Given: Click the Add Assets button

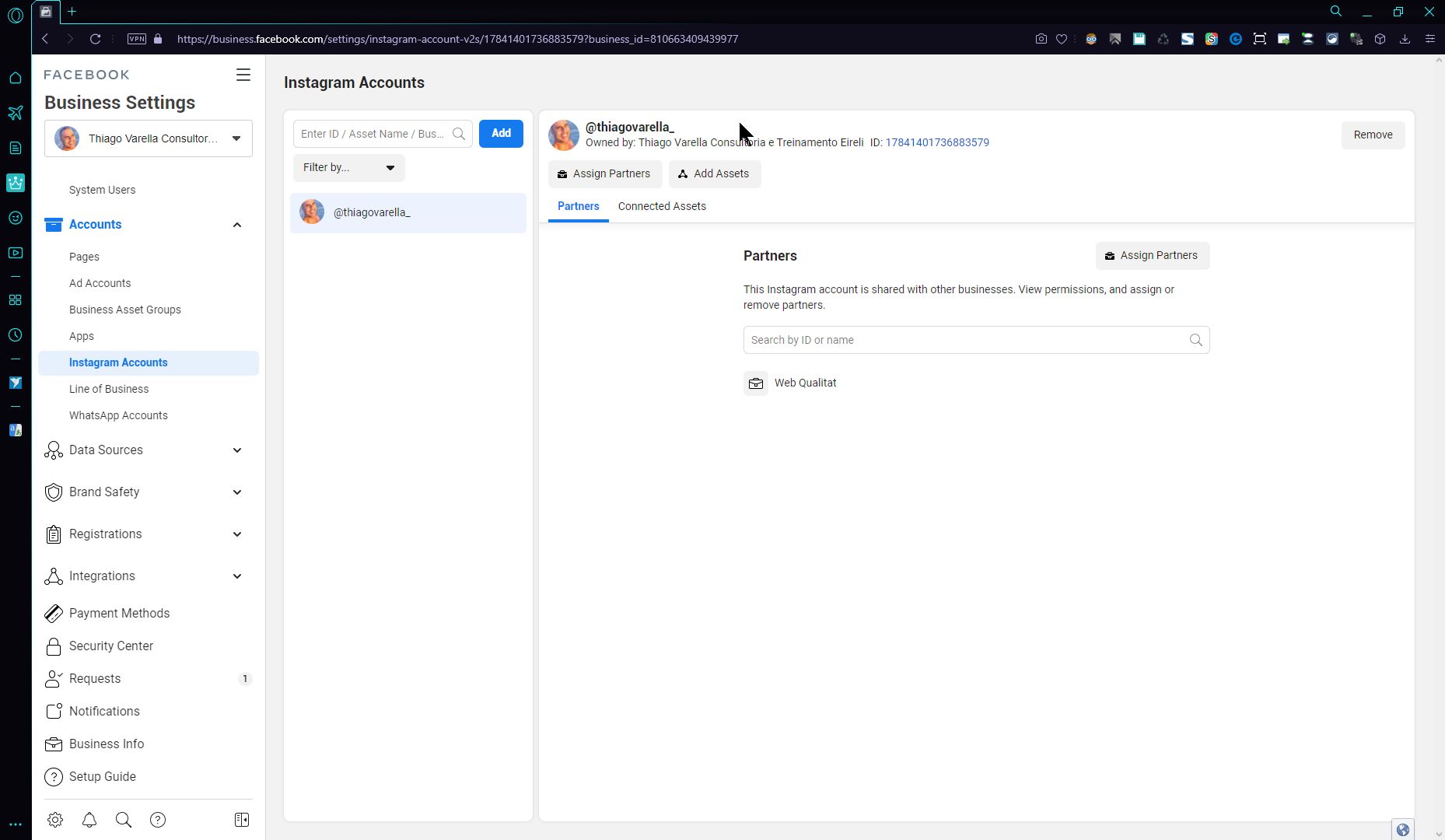Looking at the screenshot, I should click(x=715, y=174).
